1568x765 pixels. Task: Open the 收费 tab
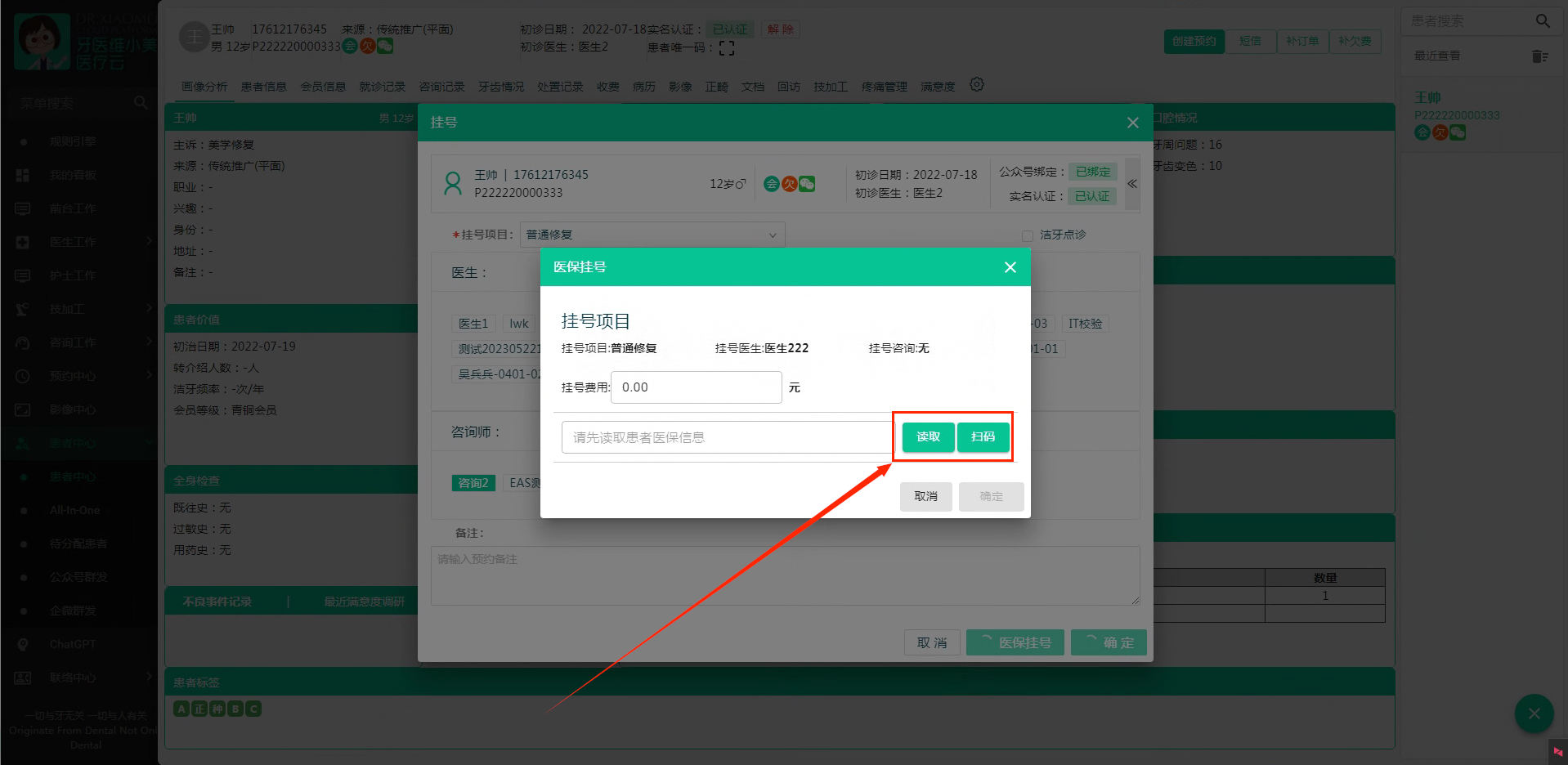tap(607, 87)
